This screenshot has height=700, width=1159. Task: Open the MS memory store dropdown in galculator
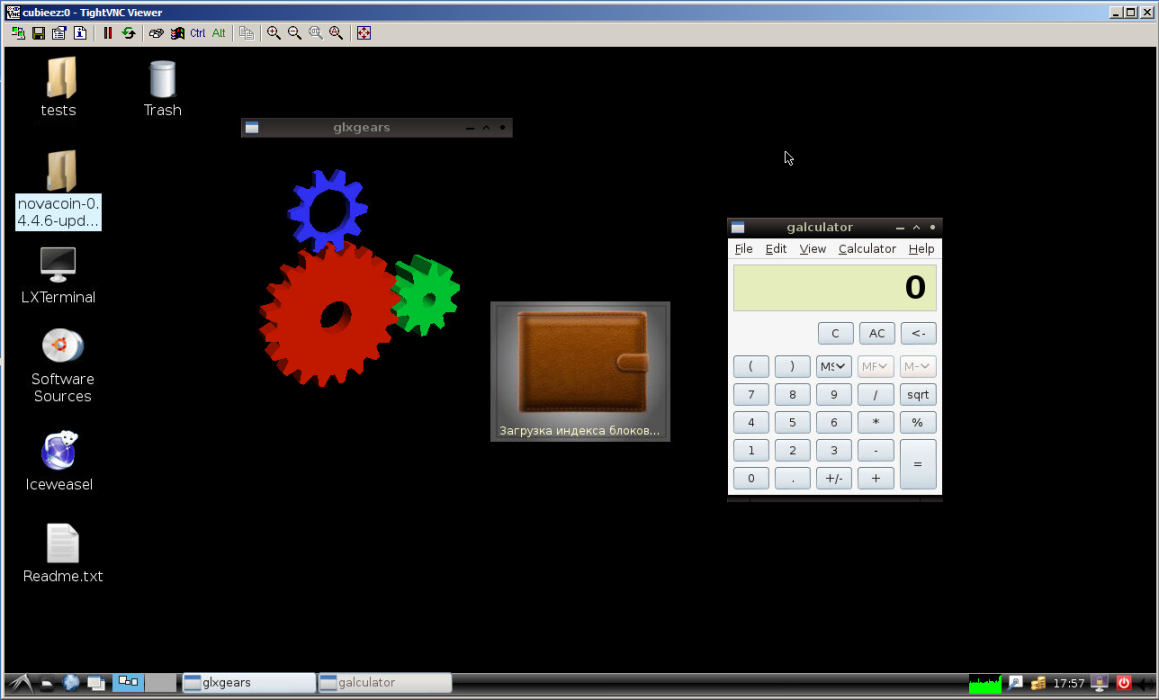pos(833,366)
